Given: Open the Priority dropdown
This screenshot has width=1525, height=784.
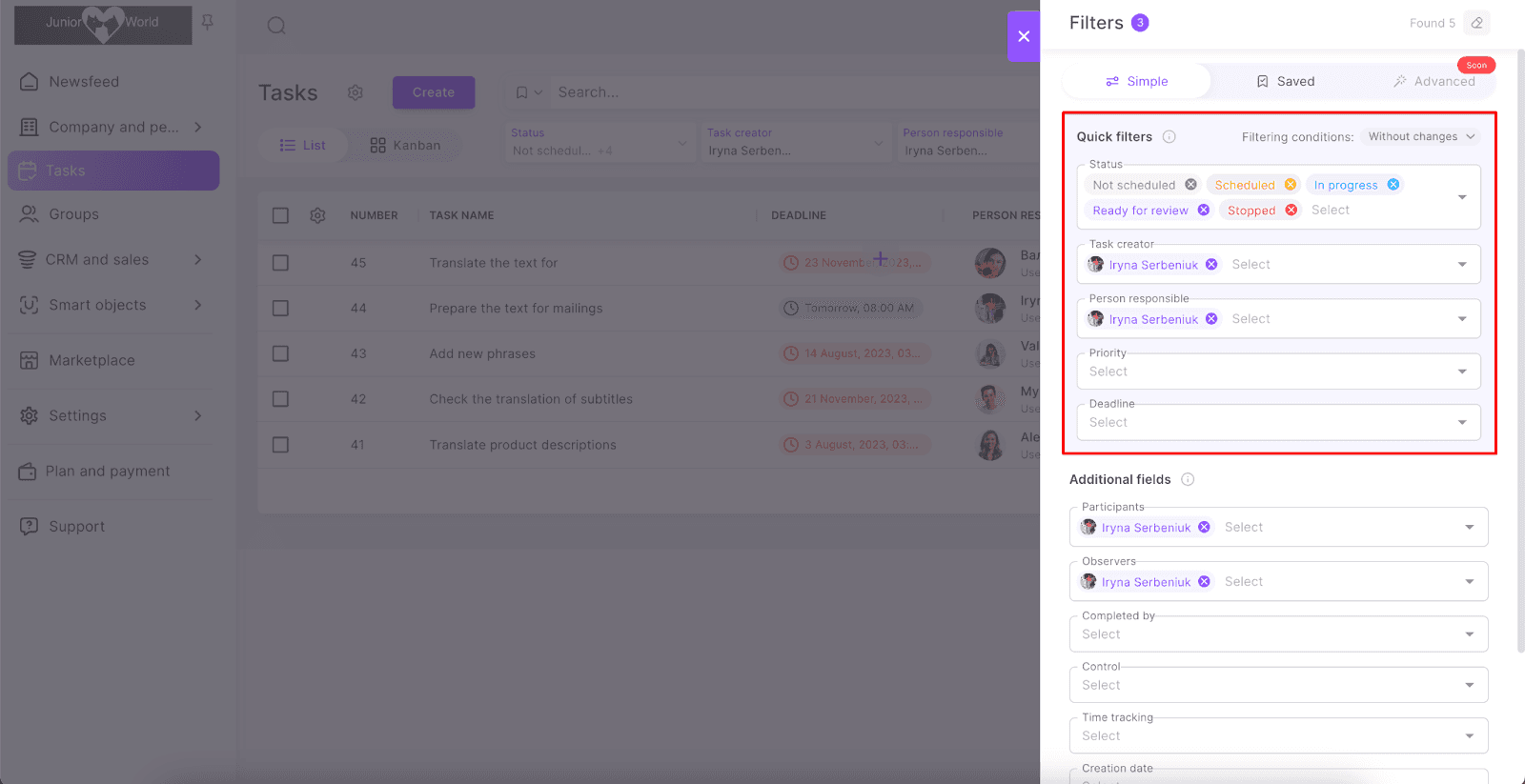Looking at the screenshot, I should pos(1277,372).
